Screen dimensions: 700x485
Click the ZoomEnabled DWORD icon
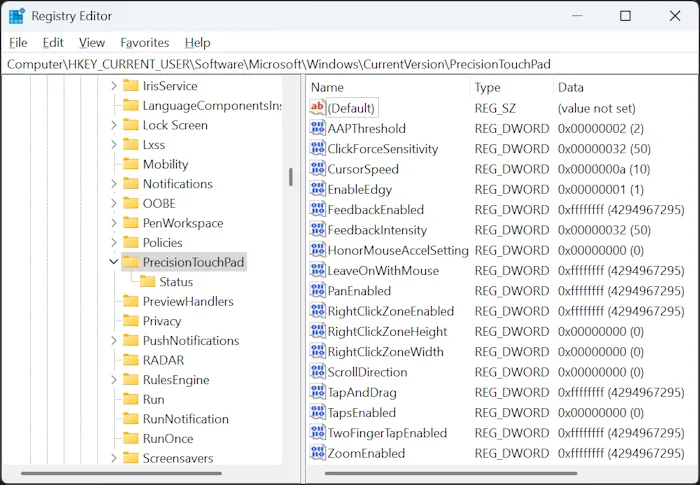317,453
